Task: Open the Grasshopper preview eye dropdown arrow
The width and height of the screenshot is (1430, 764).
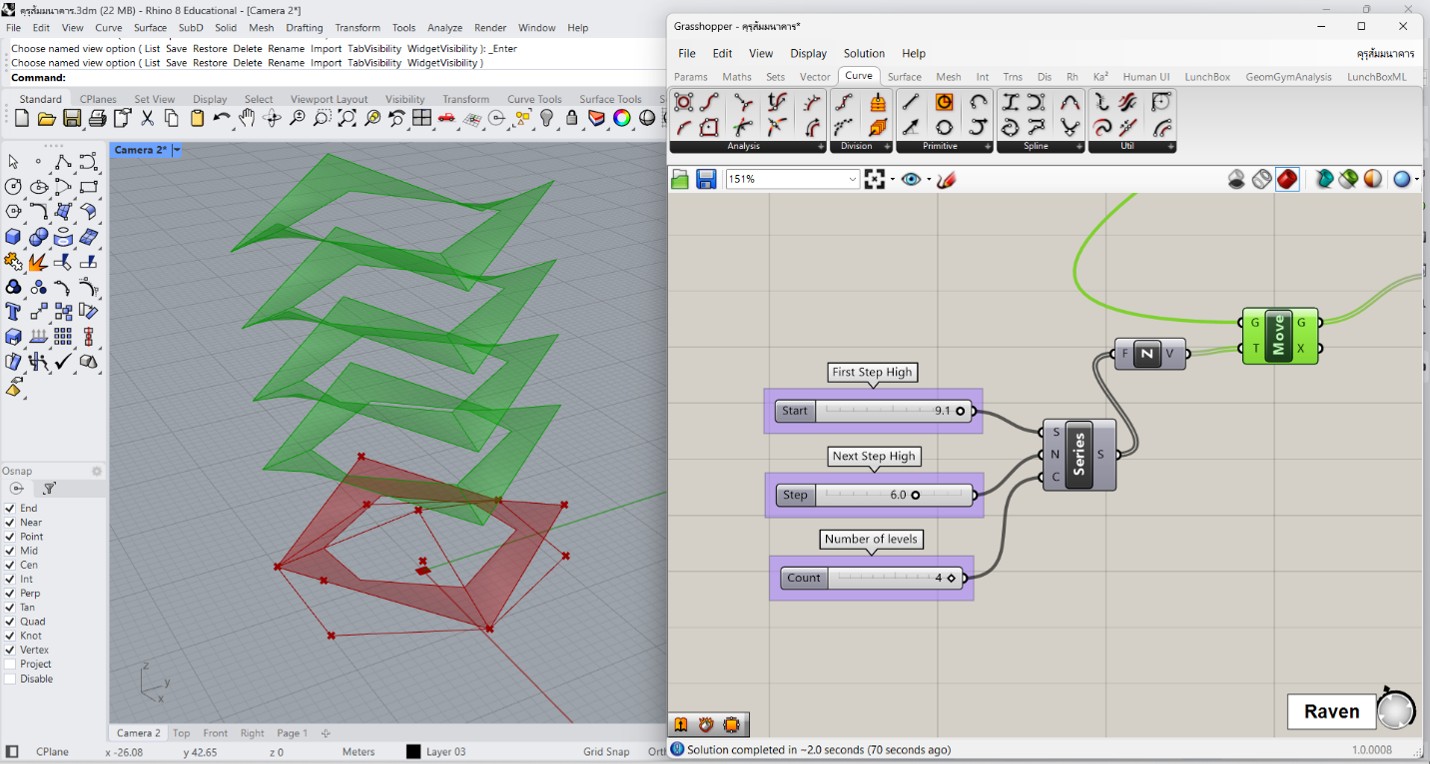Action: 929,180
